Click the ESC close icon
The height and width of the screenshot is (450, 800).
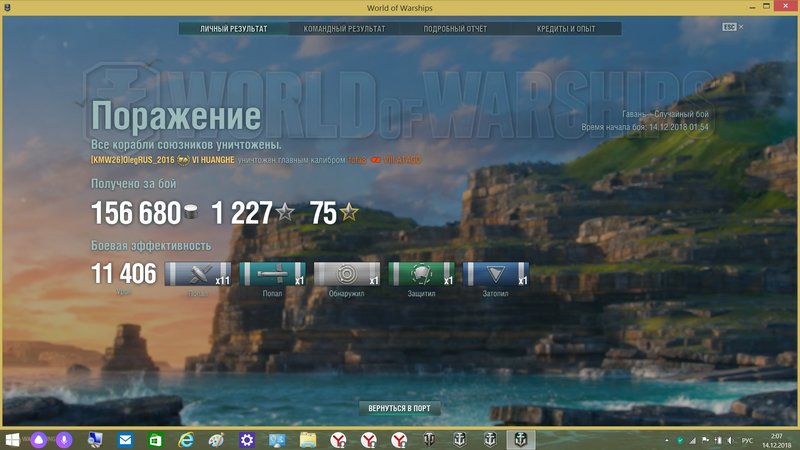pos(733,27)
